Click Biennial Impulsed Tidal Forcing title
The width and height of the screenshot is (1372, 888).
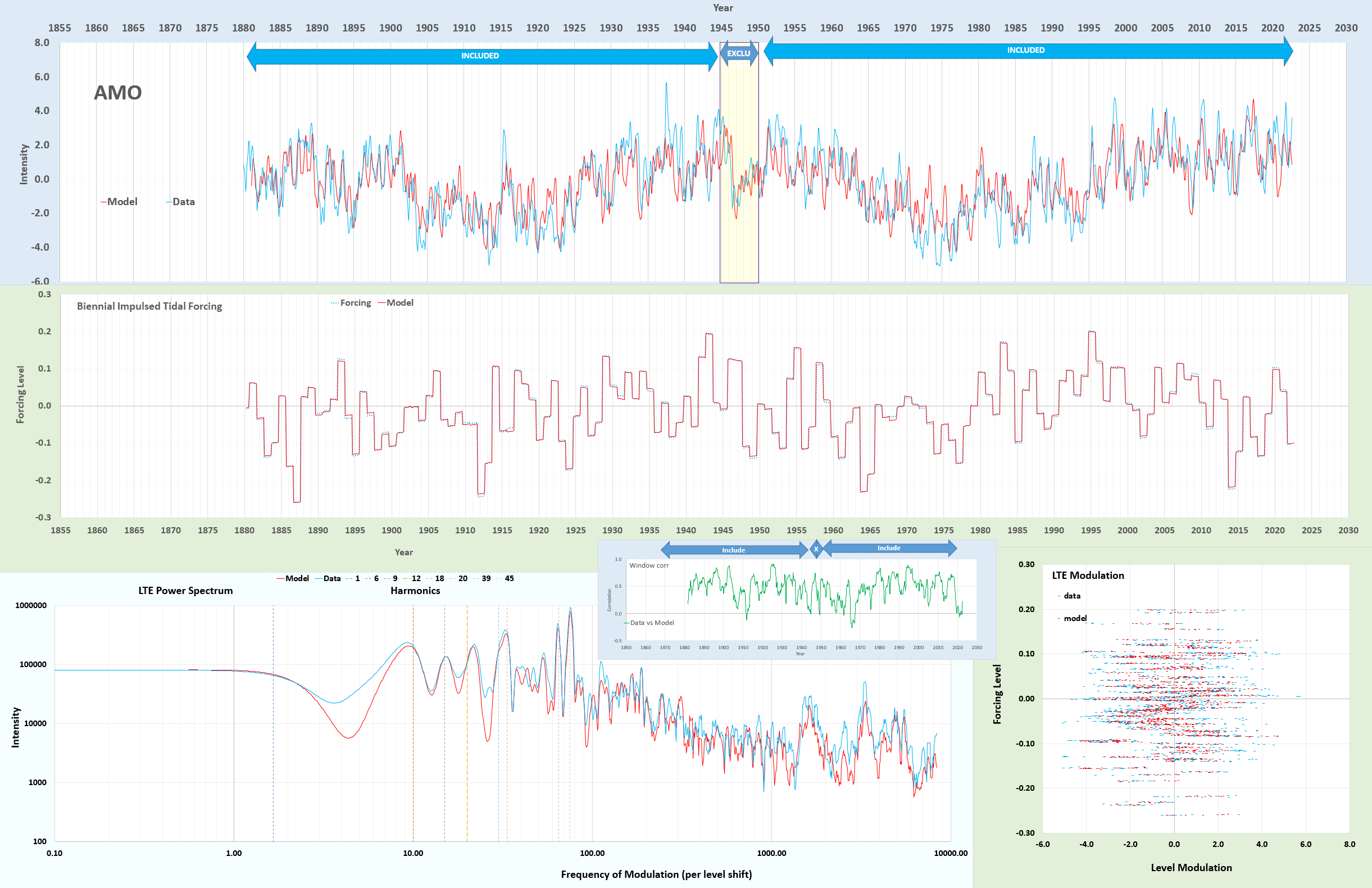[x=149, y=306]
